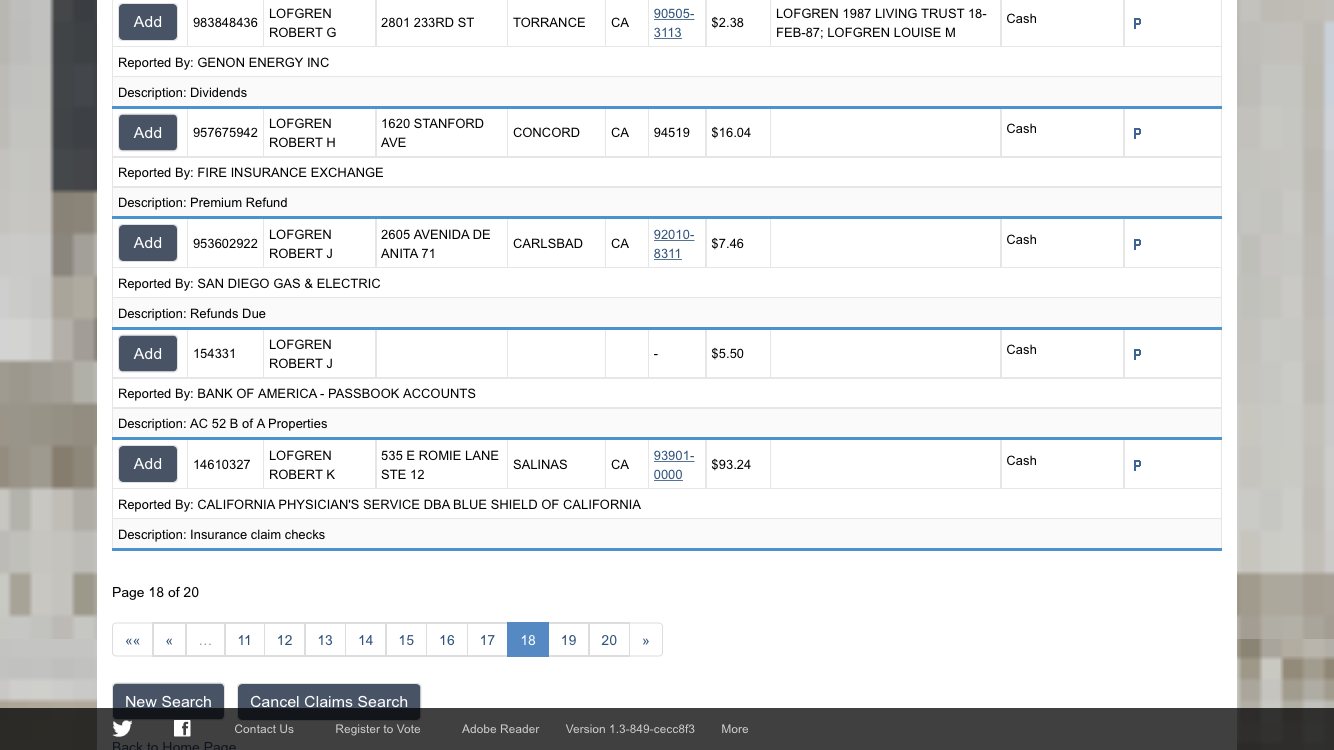Open the Twitter icon in footer
Viewport: 1334px width, 750px height.
[x=122, y=729]
